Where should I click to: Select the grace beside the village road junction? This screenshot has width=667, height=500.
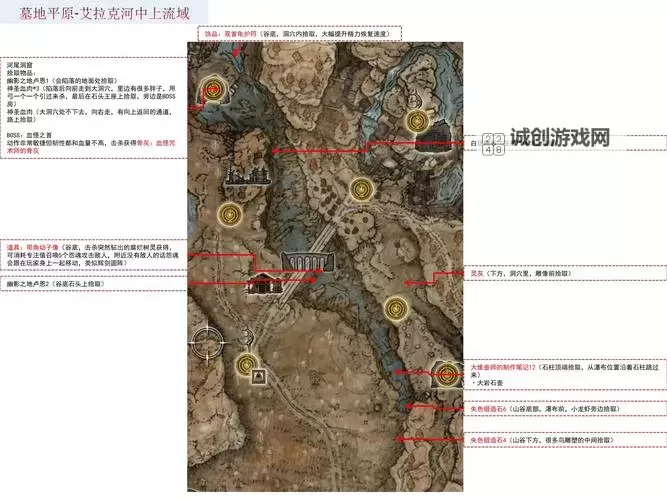[x=362, y=189]
